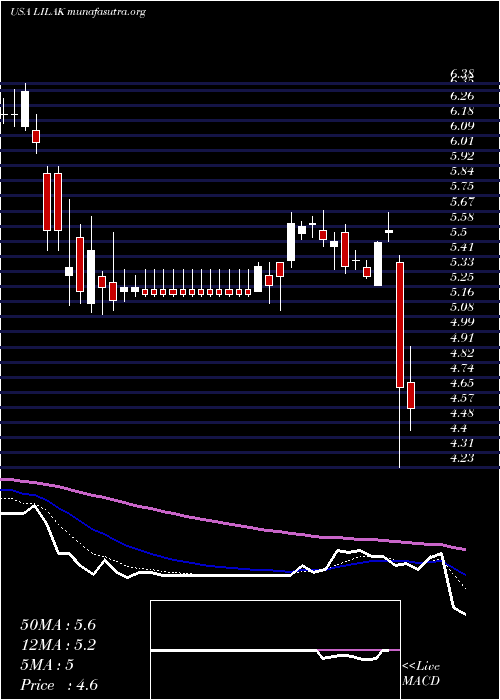500x700 pixels.
Task: Click the 4.57 price axis label
Action: click(x=462, y=399)
